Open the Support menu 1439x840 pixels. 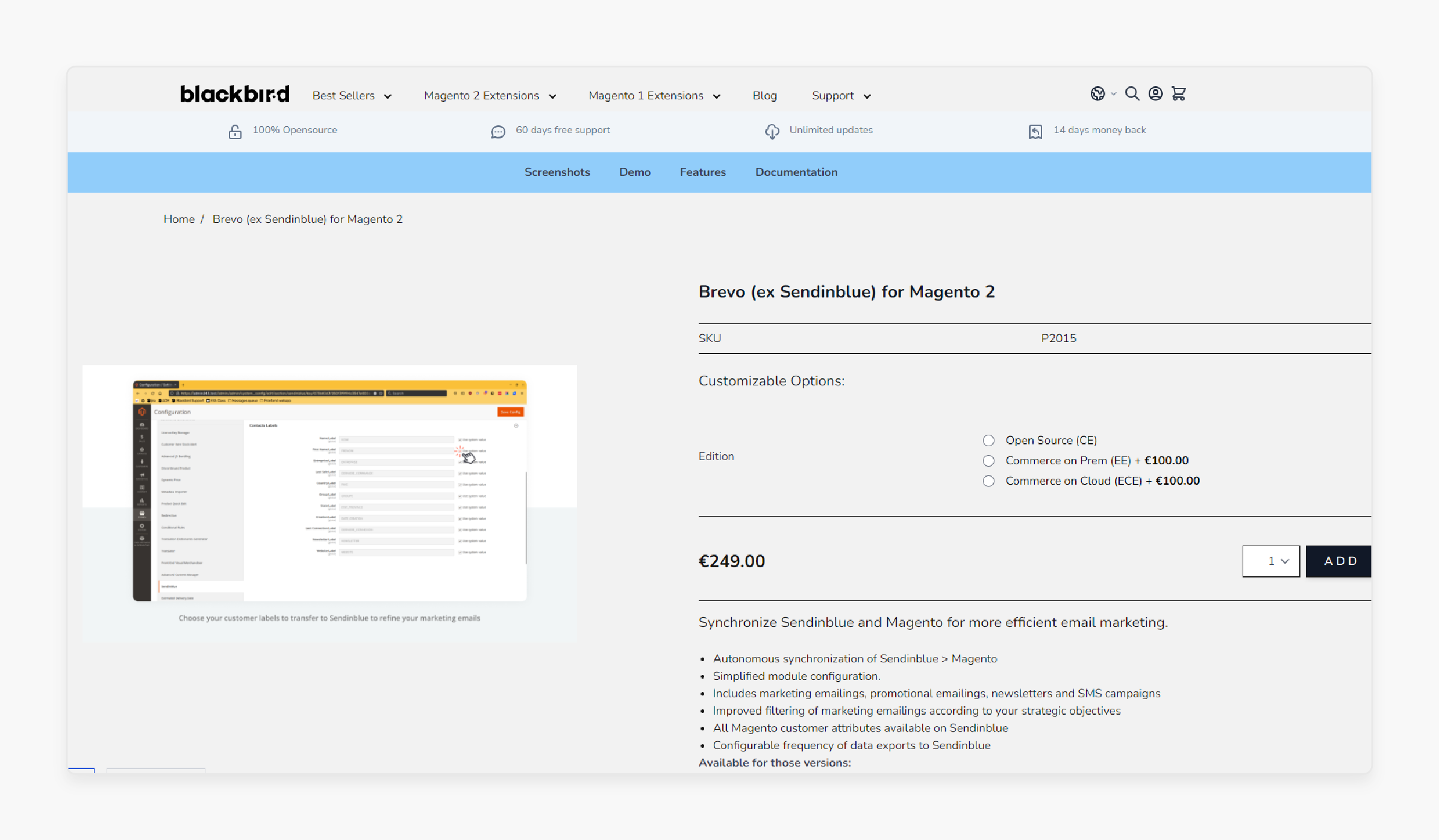[839, 95]
